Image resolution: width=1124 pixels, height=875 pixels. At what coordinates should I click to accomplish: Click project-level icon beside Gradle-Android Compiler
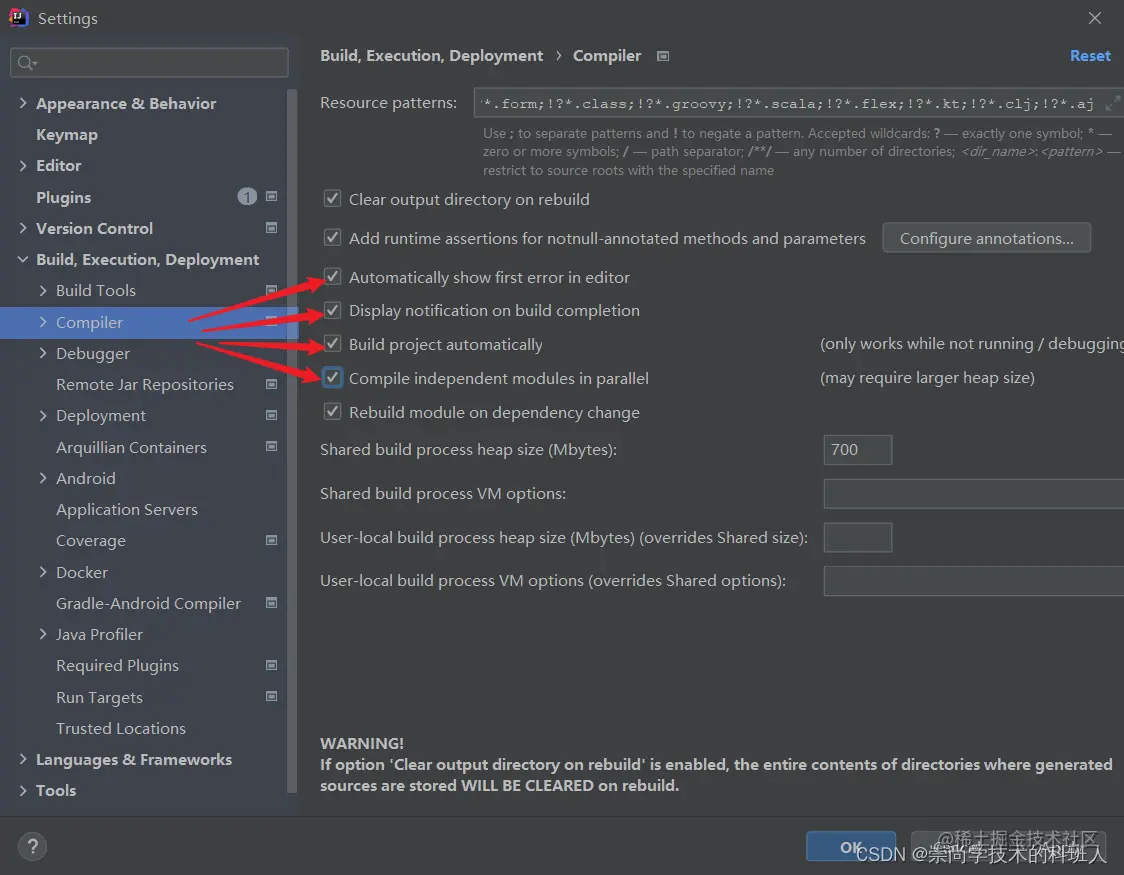click(271, 603)
